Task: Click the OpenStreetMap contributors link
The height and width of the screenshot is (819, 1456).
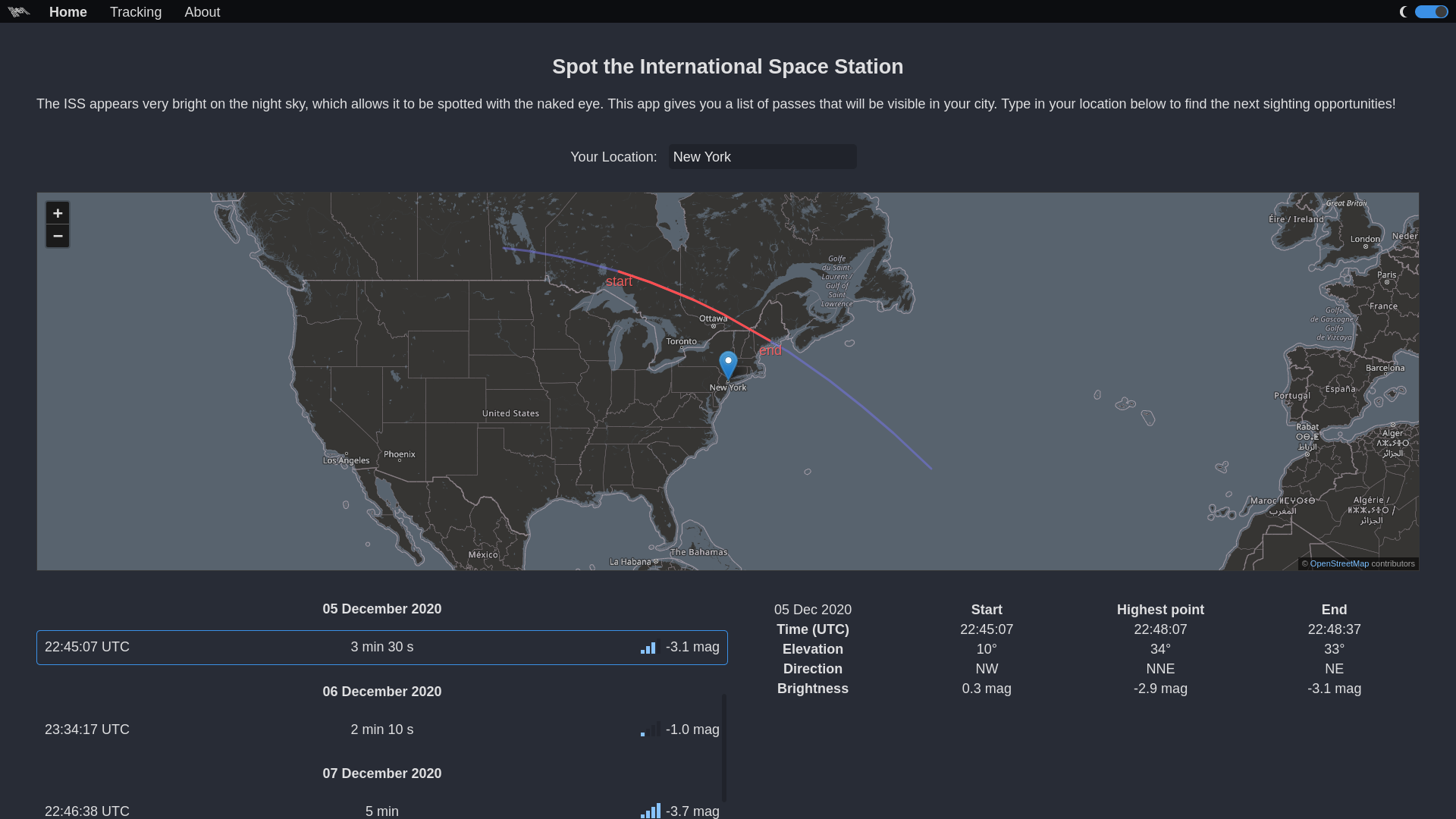Action: (x=1339, y=563)
